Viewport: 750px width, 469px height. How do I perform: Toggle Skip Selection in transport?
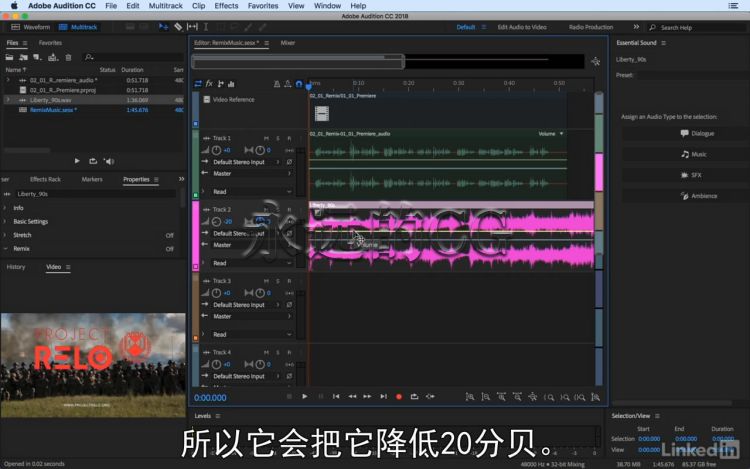click(430, 396)
